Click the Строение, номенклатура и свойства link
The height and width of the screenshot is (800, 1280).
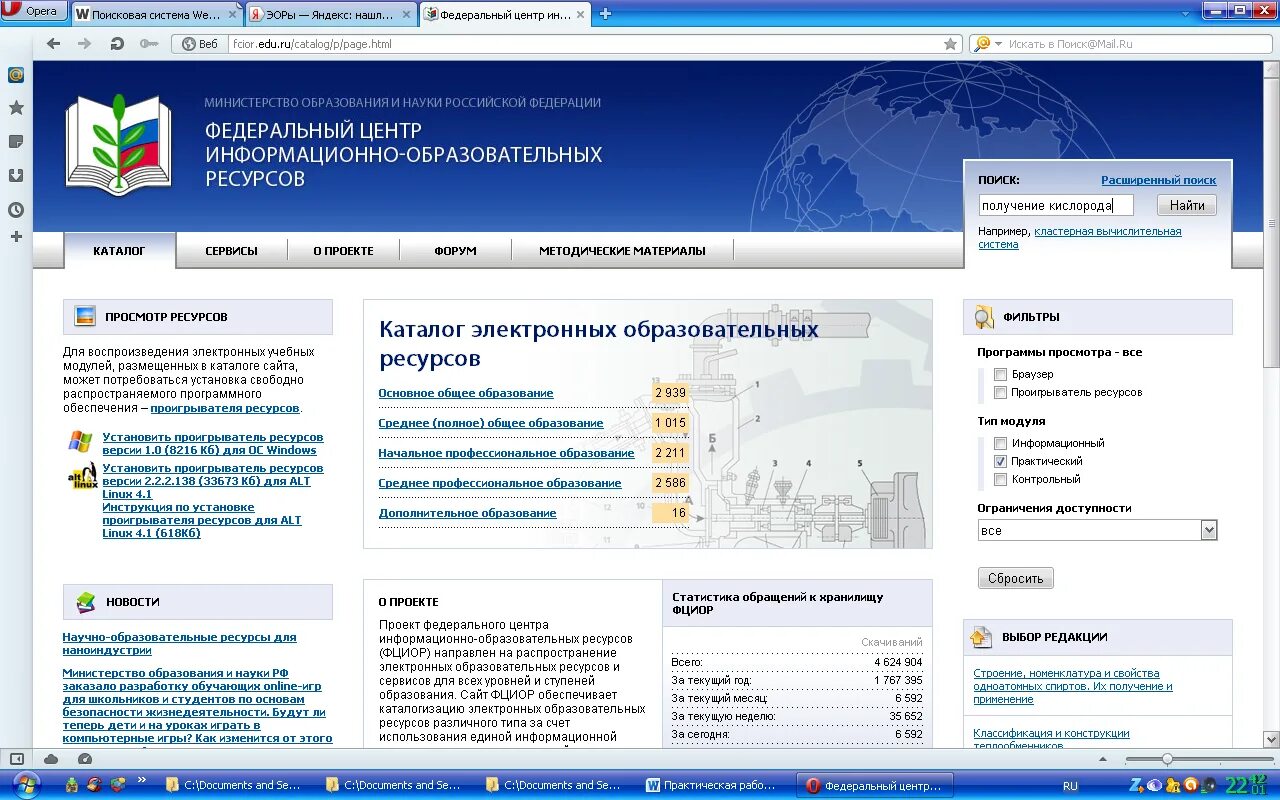point(1073,686)
